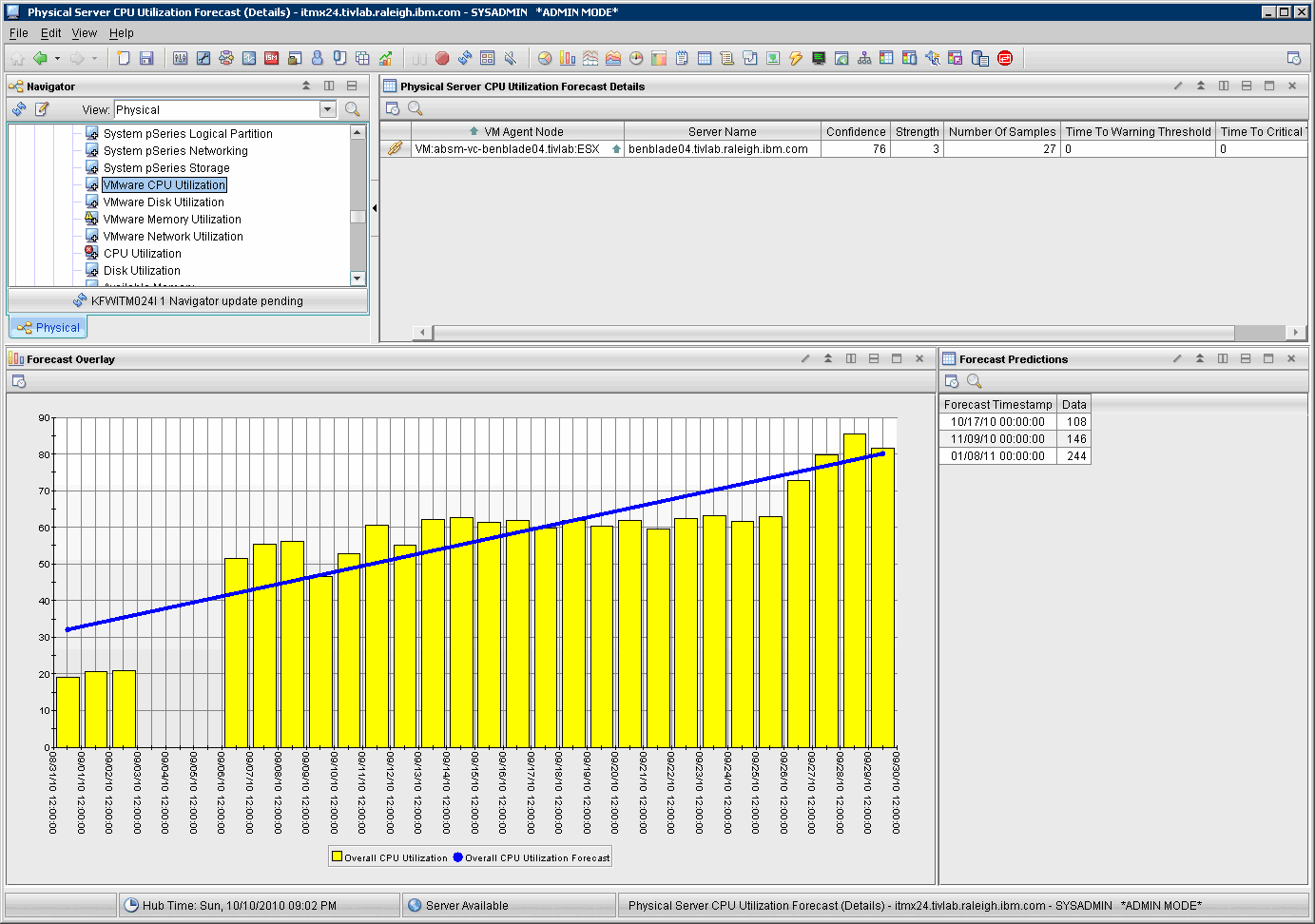
Task: Click time span icon in Forecast Overlay
Action: click(x=19, y=381)
